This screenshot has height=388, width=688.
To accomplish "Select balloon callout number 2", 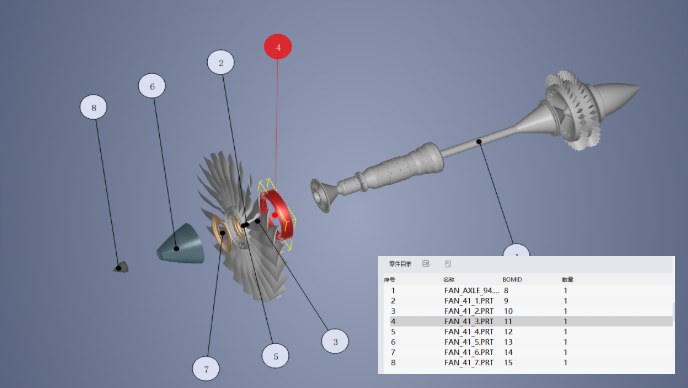I will [221, 62].
